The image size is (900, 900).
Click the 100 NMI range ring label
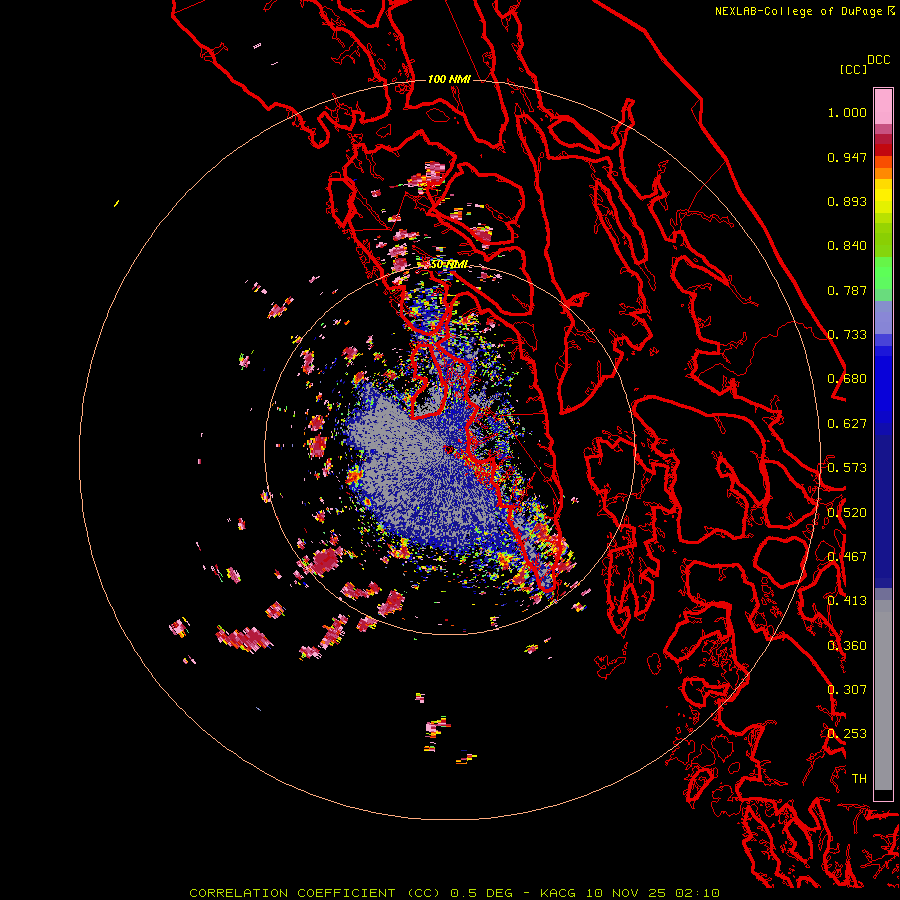449,79
